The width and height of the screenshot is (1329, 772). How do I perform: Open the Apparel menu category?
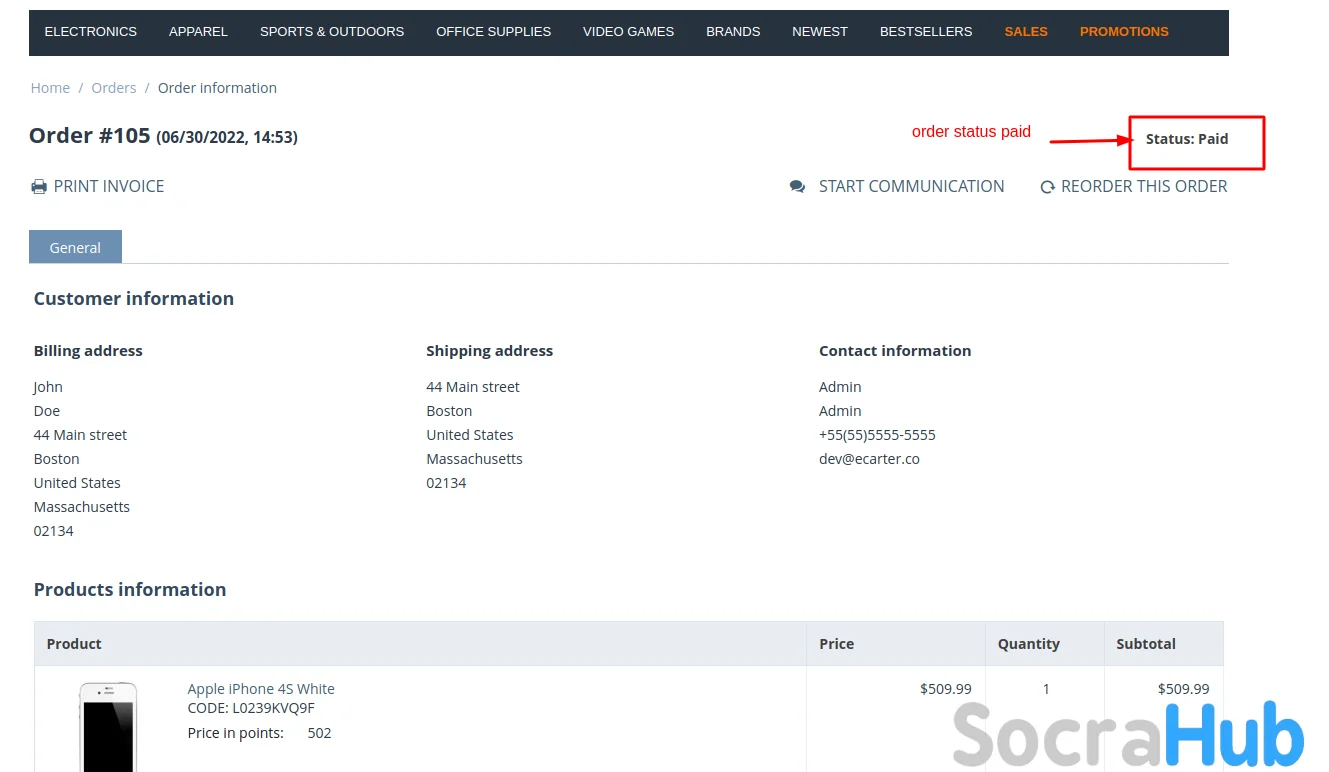[198, 32]
